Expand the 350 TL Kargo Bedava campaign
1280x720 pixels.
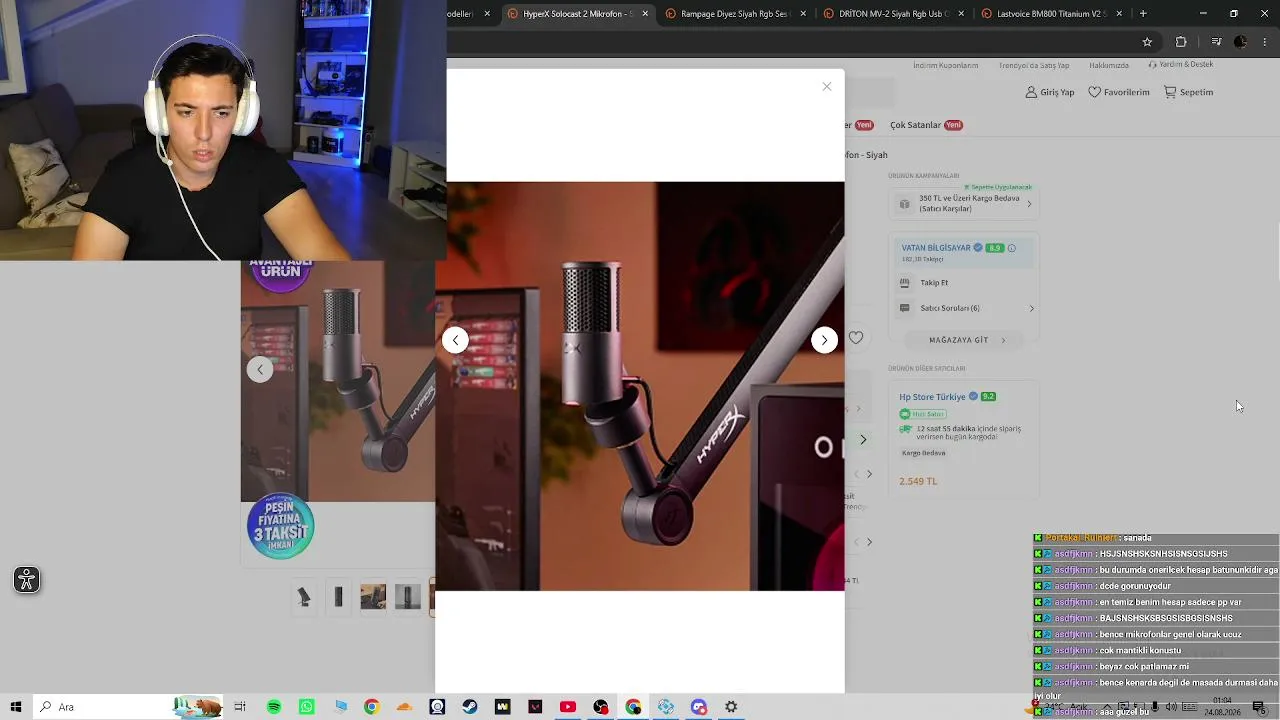(x=964, y=203)
